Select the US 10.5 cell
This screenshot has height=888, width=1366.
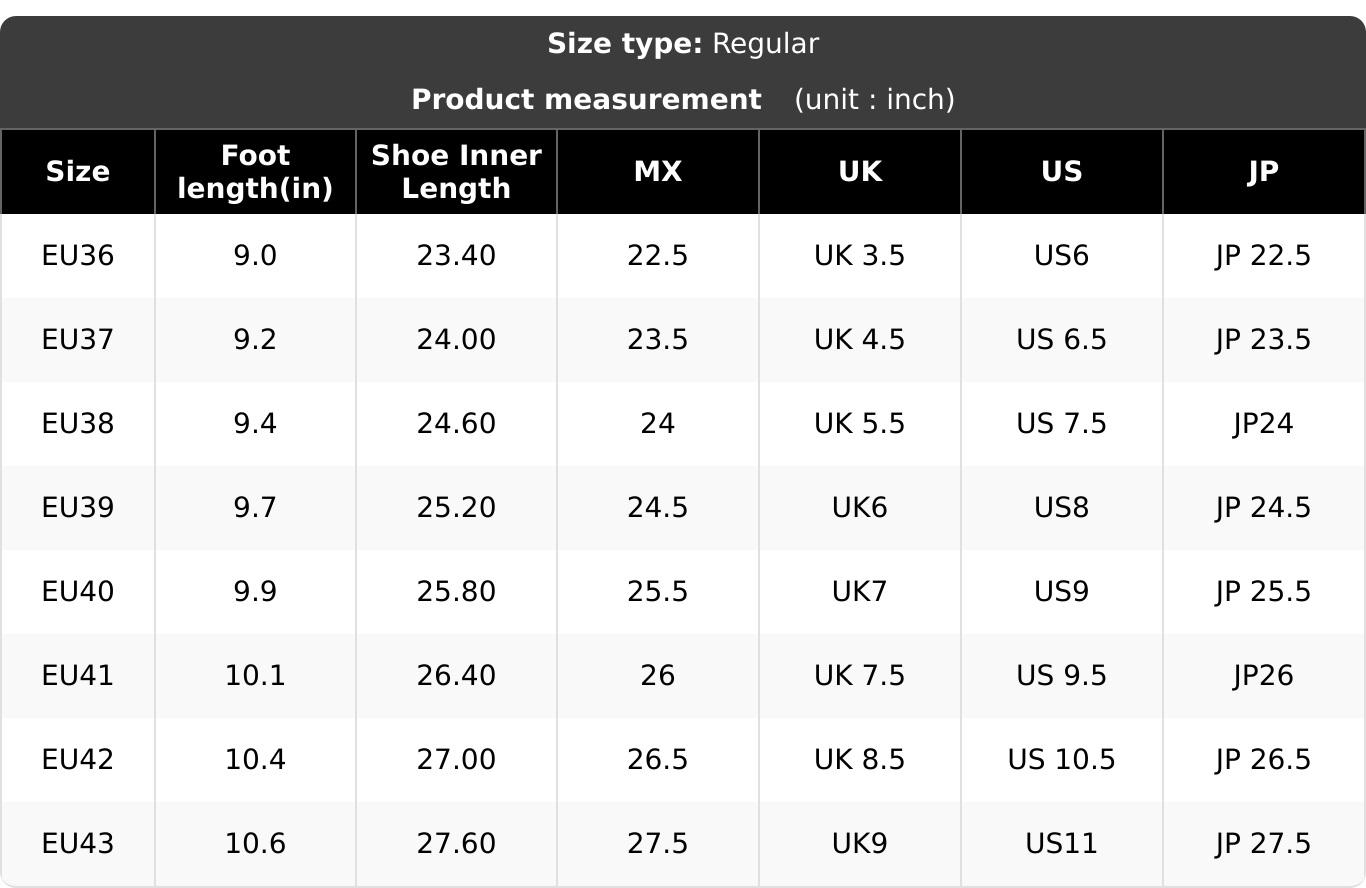click(1062, 760)
